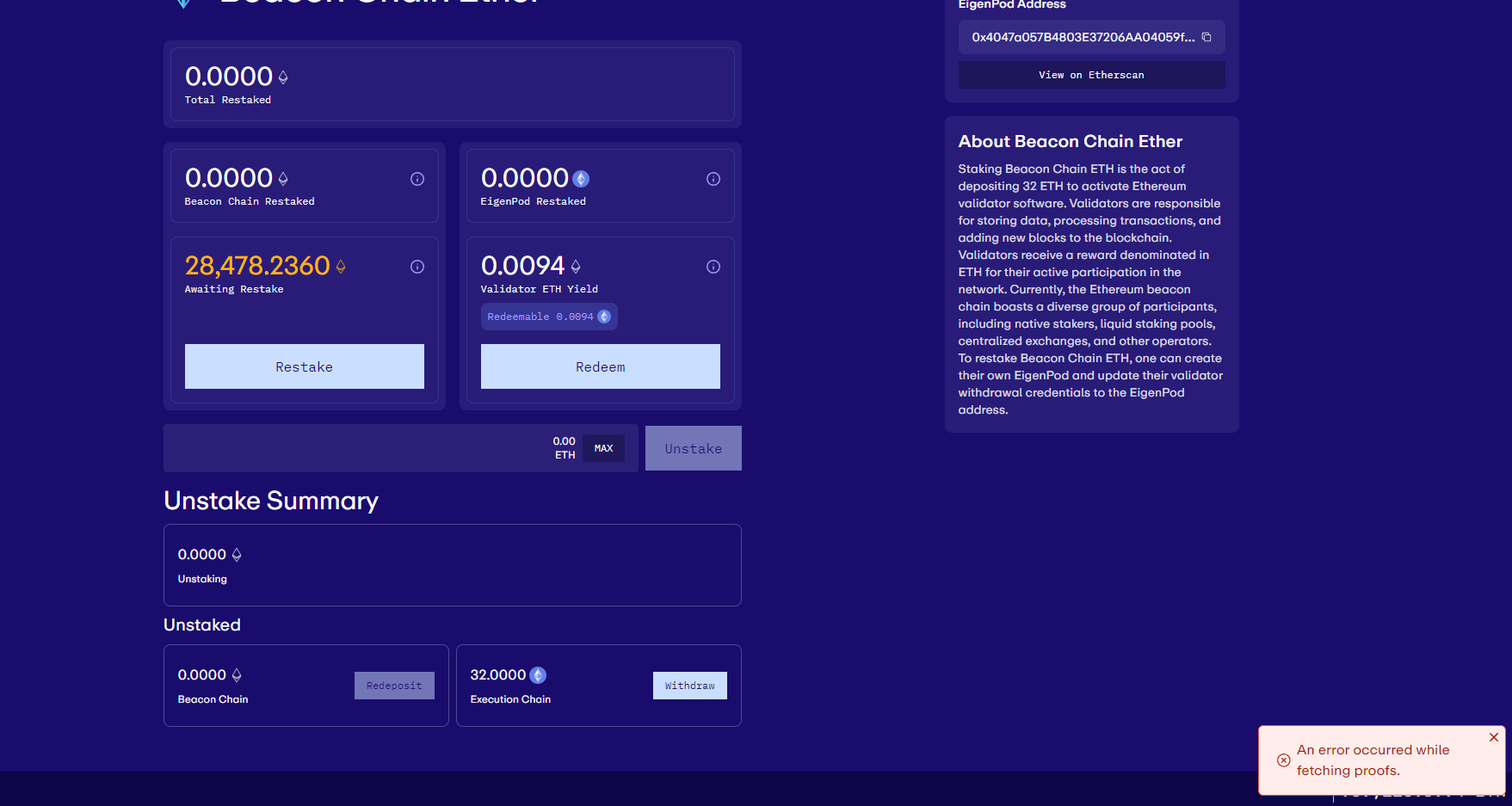Screen dimensions: 1512x806
Task: Show info for Beacon Chain Restaked
Action: click(x=417, y=179)
